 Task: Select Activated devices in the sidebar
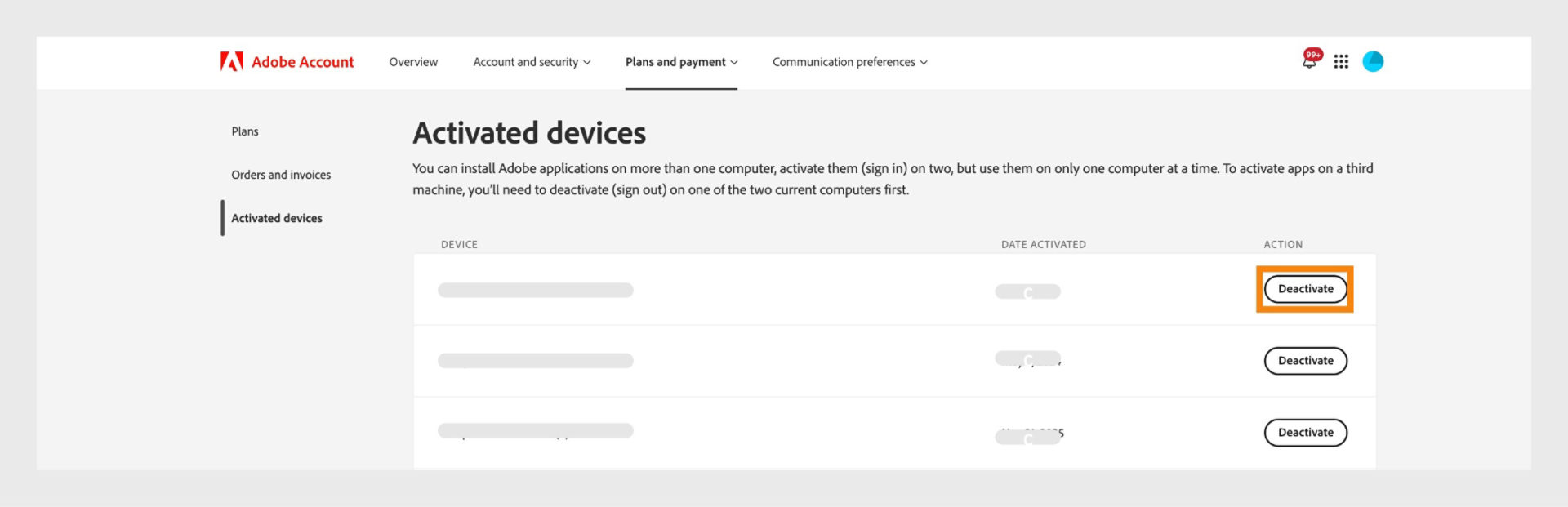277,218
